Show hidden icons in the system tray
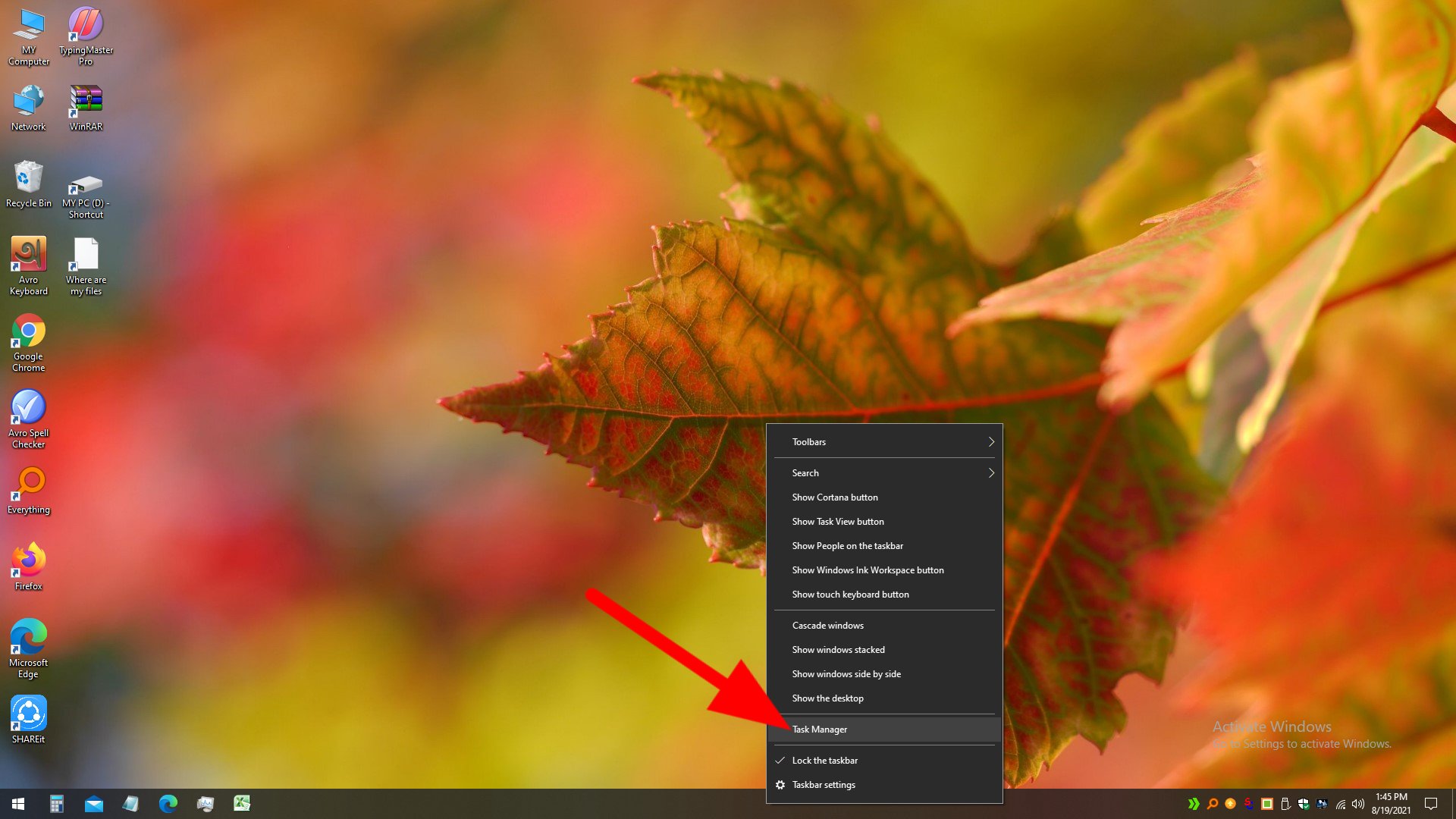The image size is (1456, 819). coord(1194,804)
